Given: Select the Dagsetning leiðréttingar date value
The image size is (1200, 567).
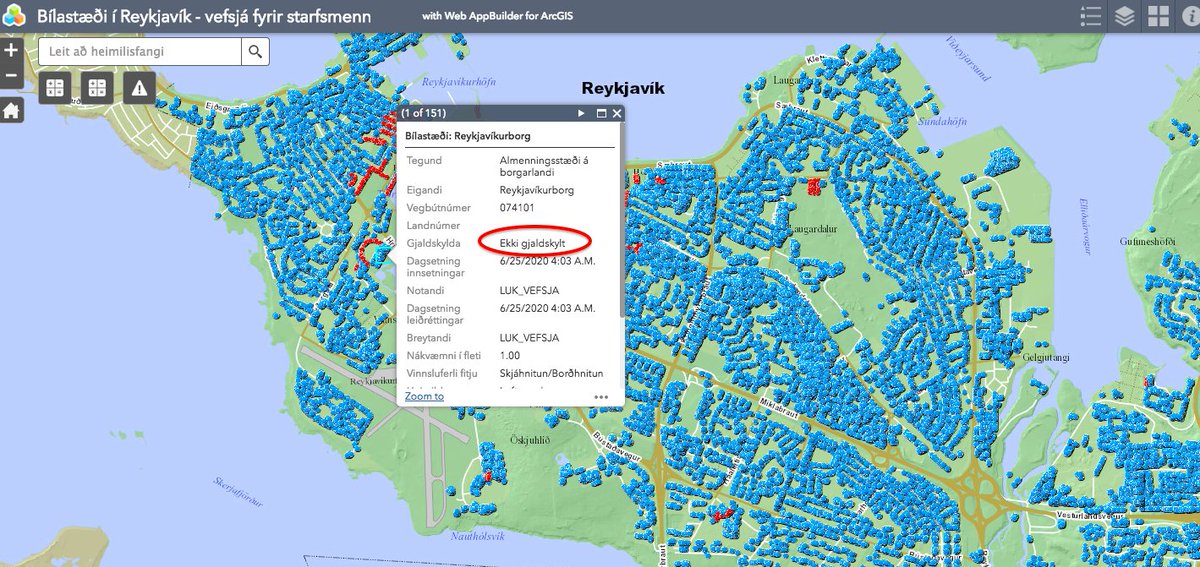Looking at the screenshot, I should [x=546, y=308].
